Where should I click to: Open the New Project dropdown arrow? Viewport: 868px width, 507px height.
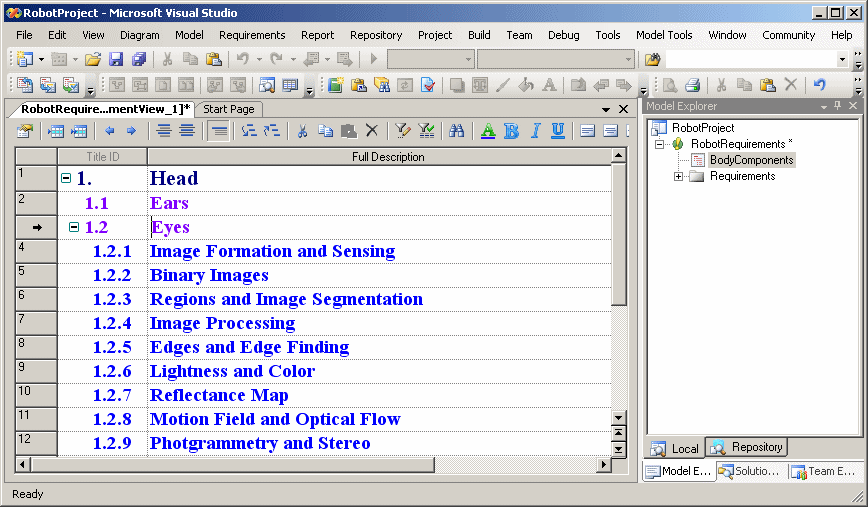coord(41,59)
